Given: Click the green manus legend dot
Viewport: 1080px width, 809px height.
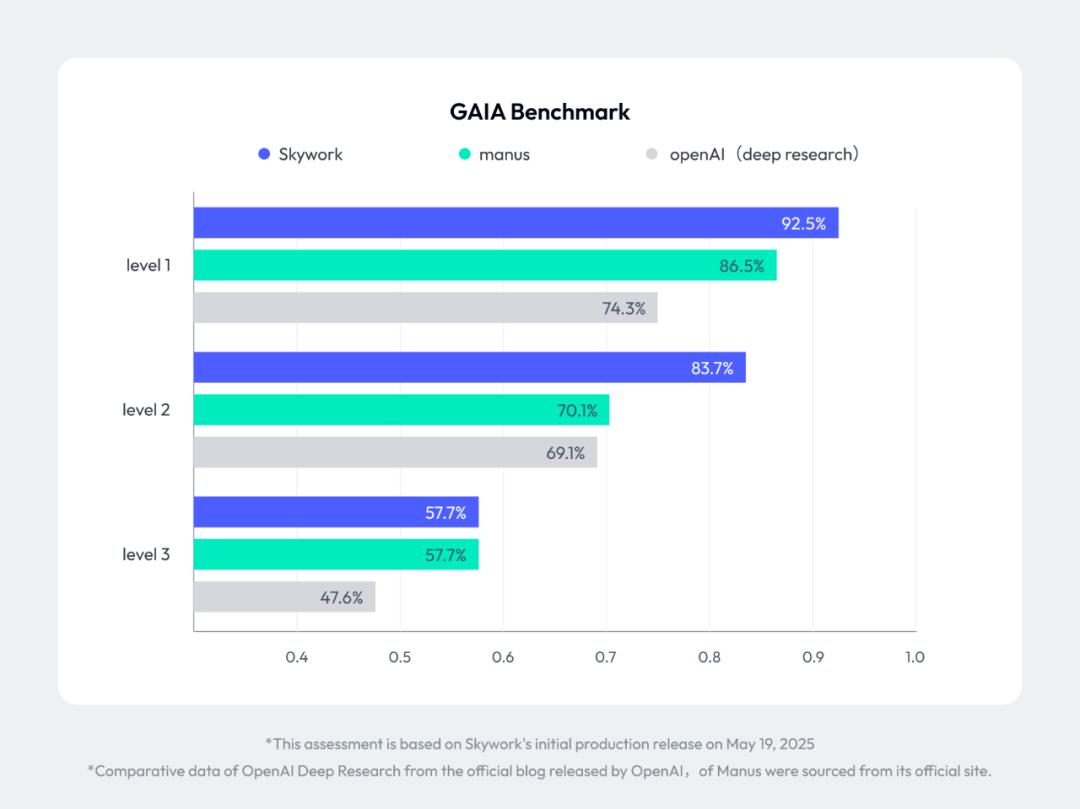Looking at the screenshot, I should [x=464, y=154].
